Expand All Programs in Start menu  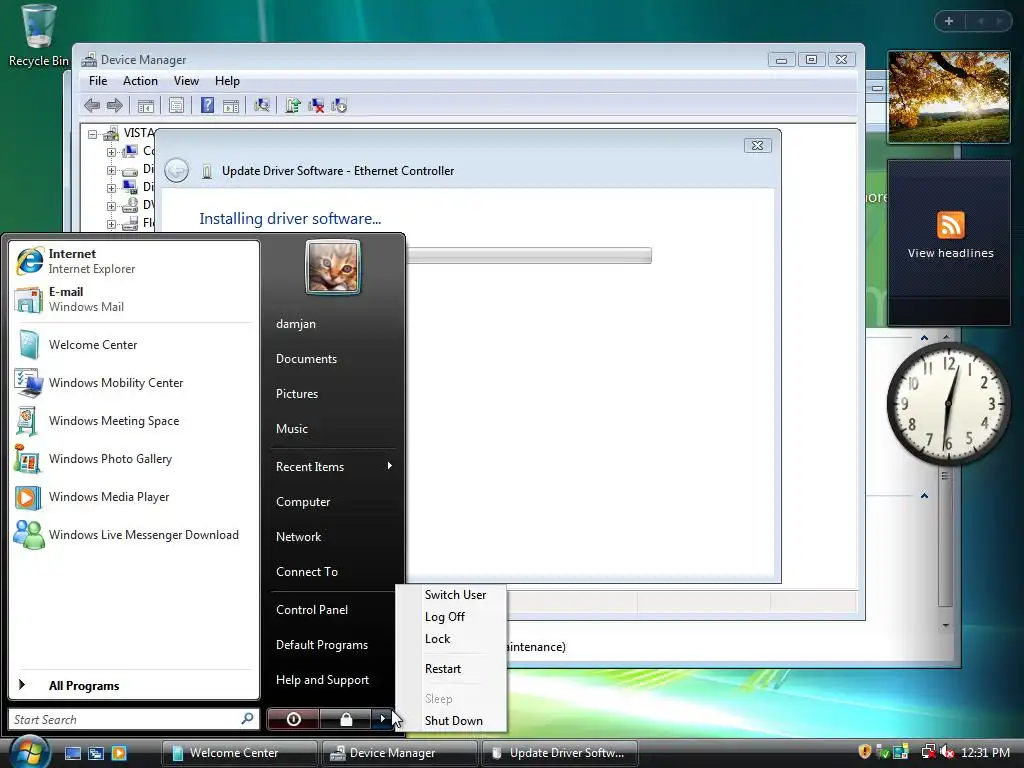134,685
